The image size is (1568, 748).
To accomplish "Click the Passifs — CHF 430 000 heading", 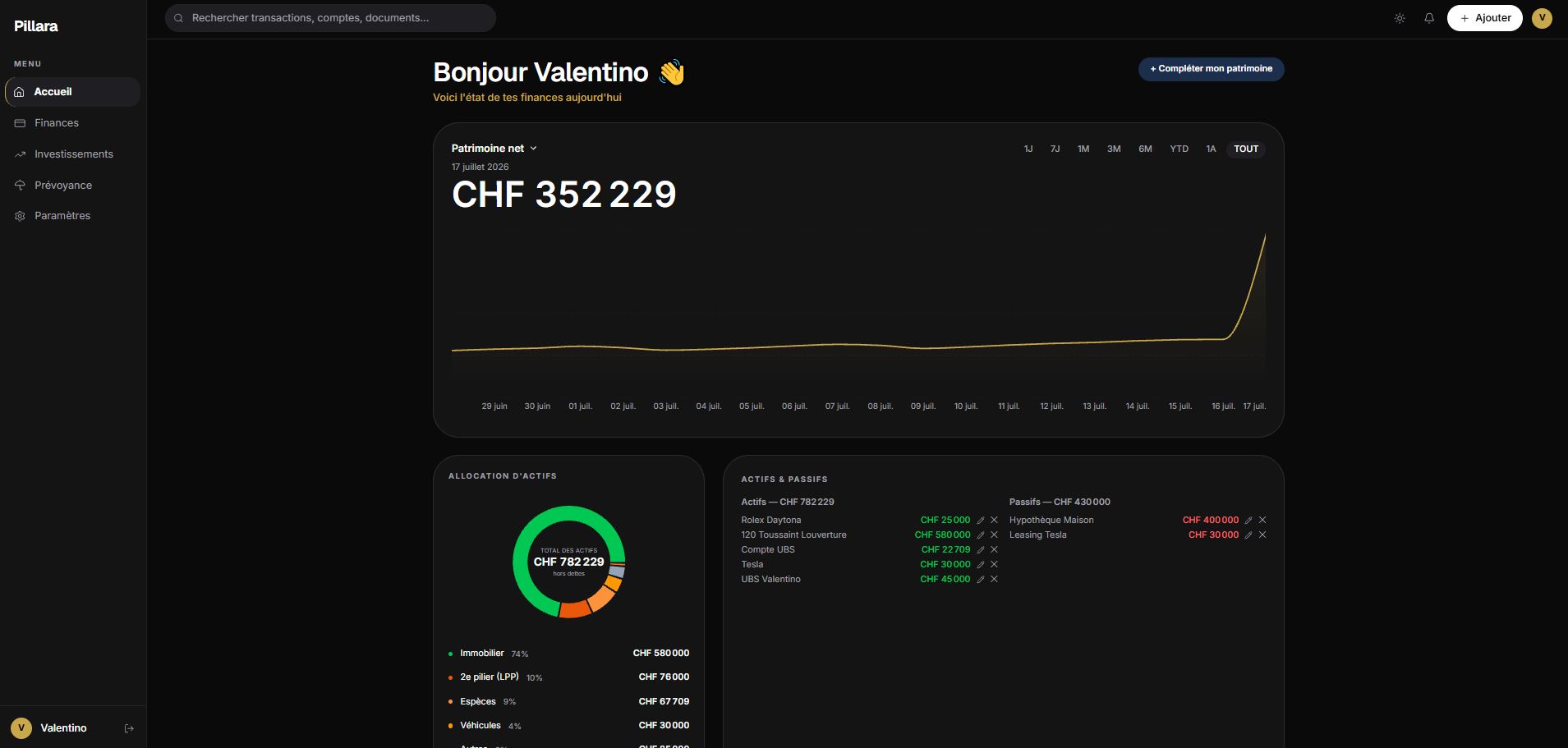I will [x=1060, y=502].
